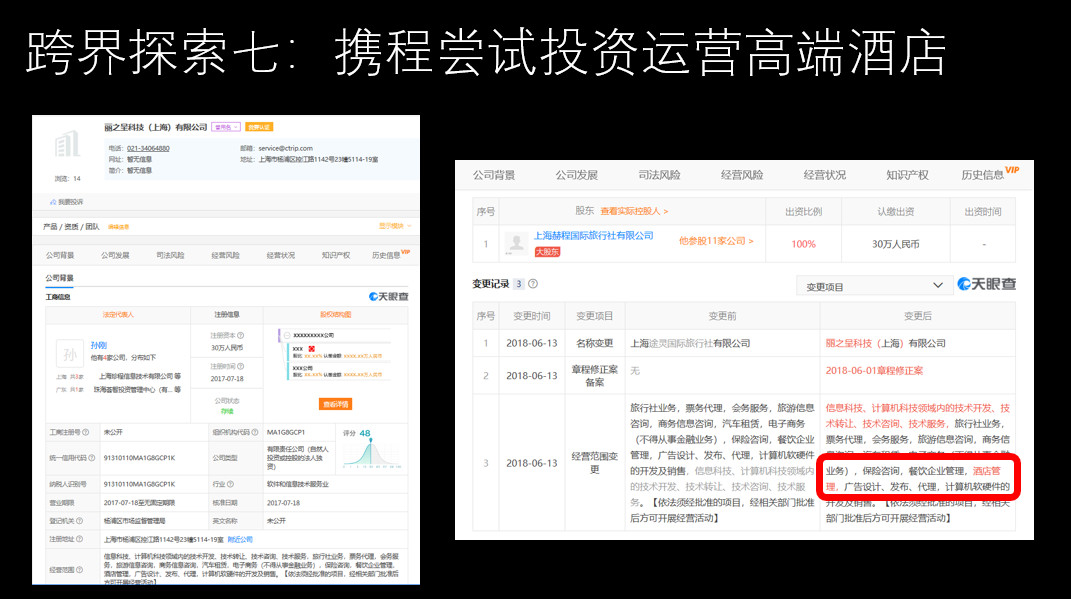Open 历史信息 VIP tab in left screenshot
This screenshot has height=599, width=1071.
point(391,255)
